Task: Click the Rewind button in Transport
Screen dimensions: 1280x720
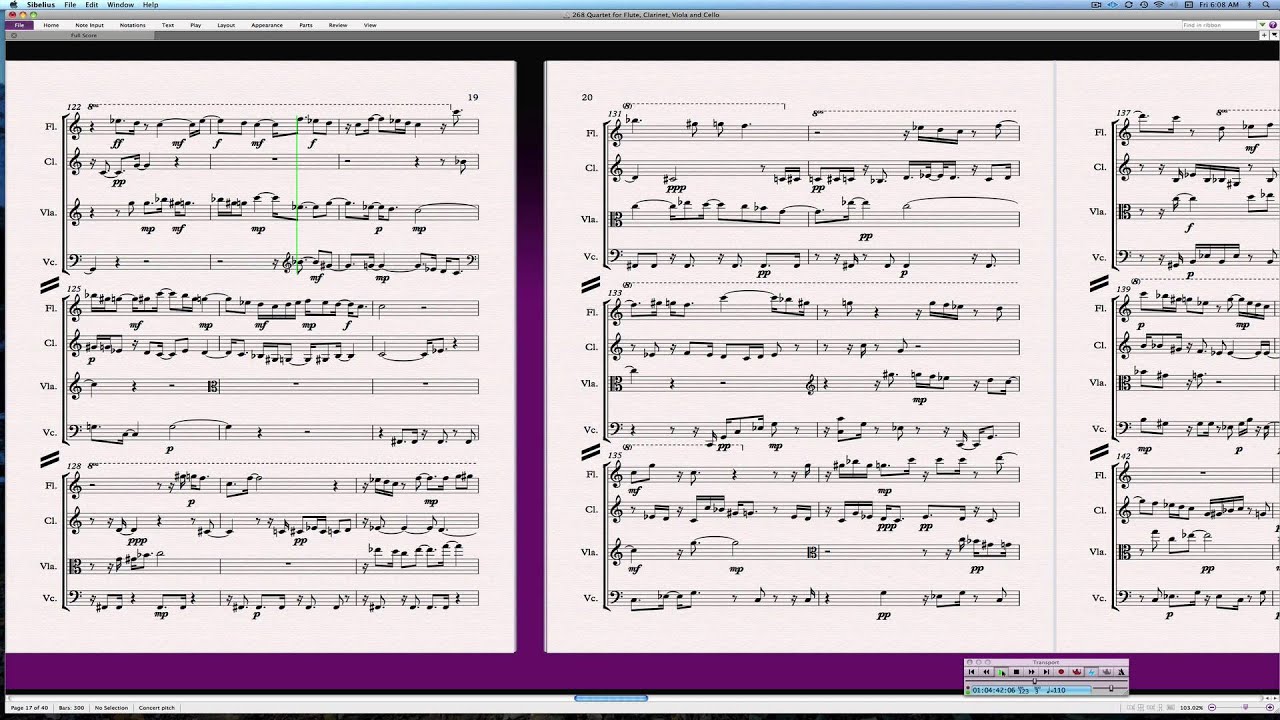Action: [x=986, y=672]
